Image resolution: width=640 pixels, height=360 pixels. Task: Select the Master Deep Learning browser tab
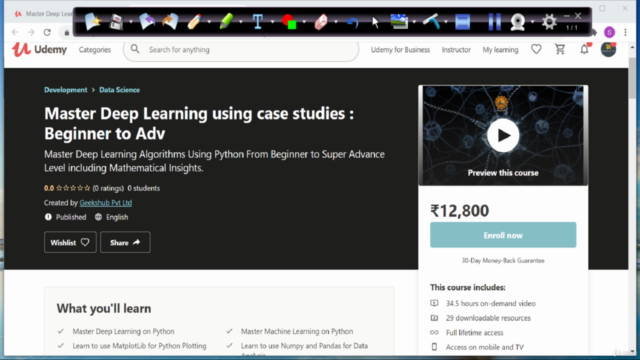[x=43, y=13]
